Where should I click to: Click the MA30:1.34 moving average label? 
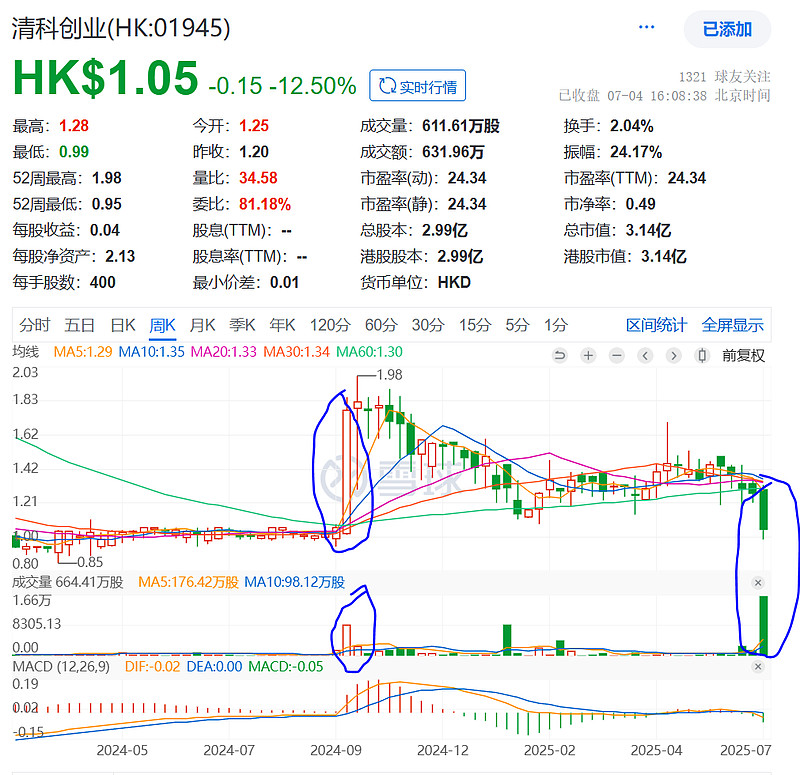(x=296, y=352)
